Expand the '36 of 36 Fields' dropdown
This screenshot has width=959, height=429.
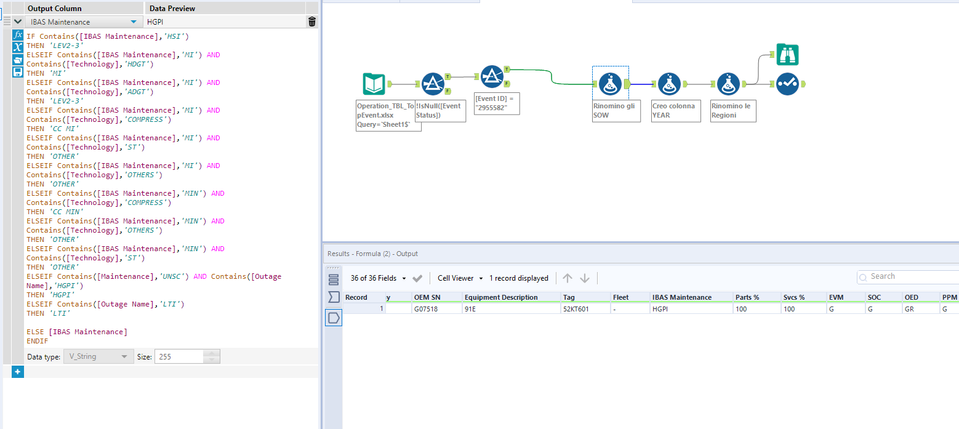402,278
